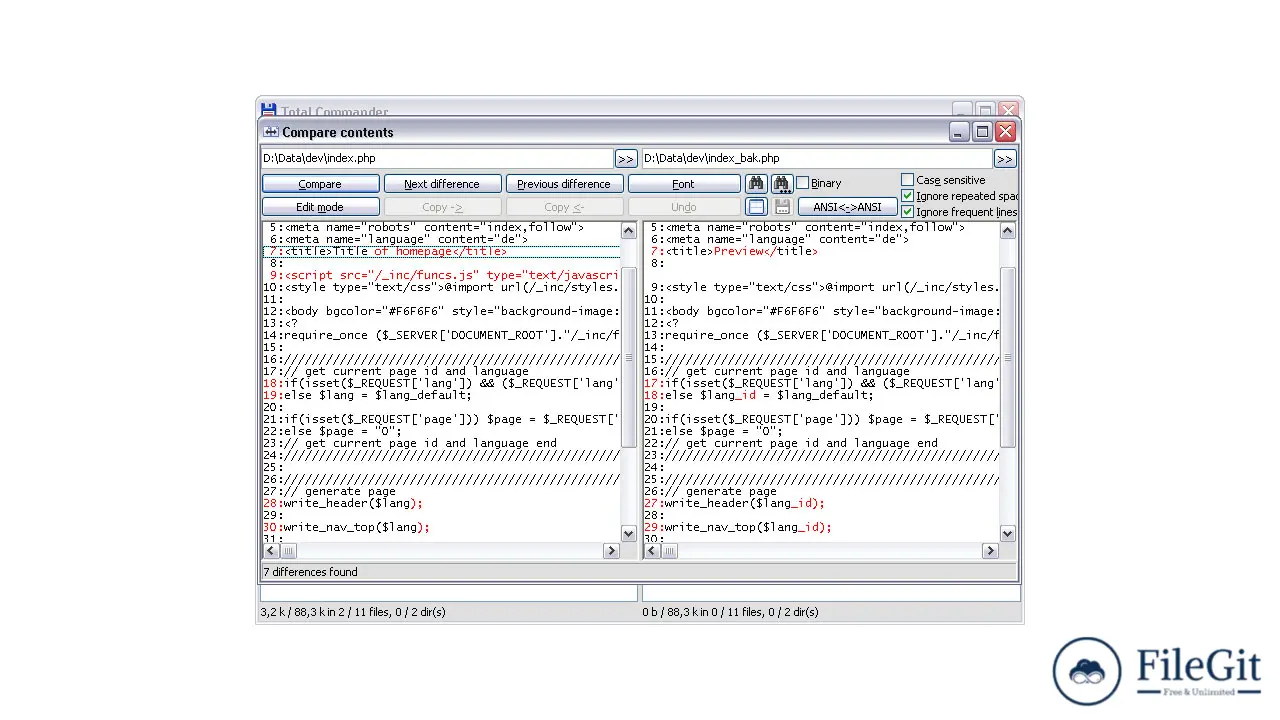Open left file browse >> button
This screenshot has width=1280, height=720.
coord(626,158)
